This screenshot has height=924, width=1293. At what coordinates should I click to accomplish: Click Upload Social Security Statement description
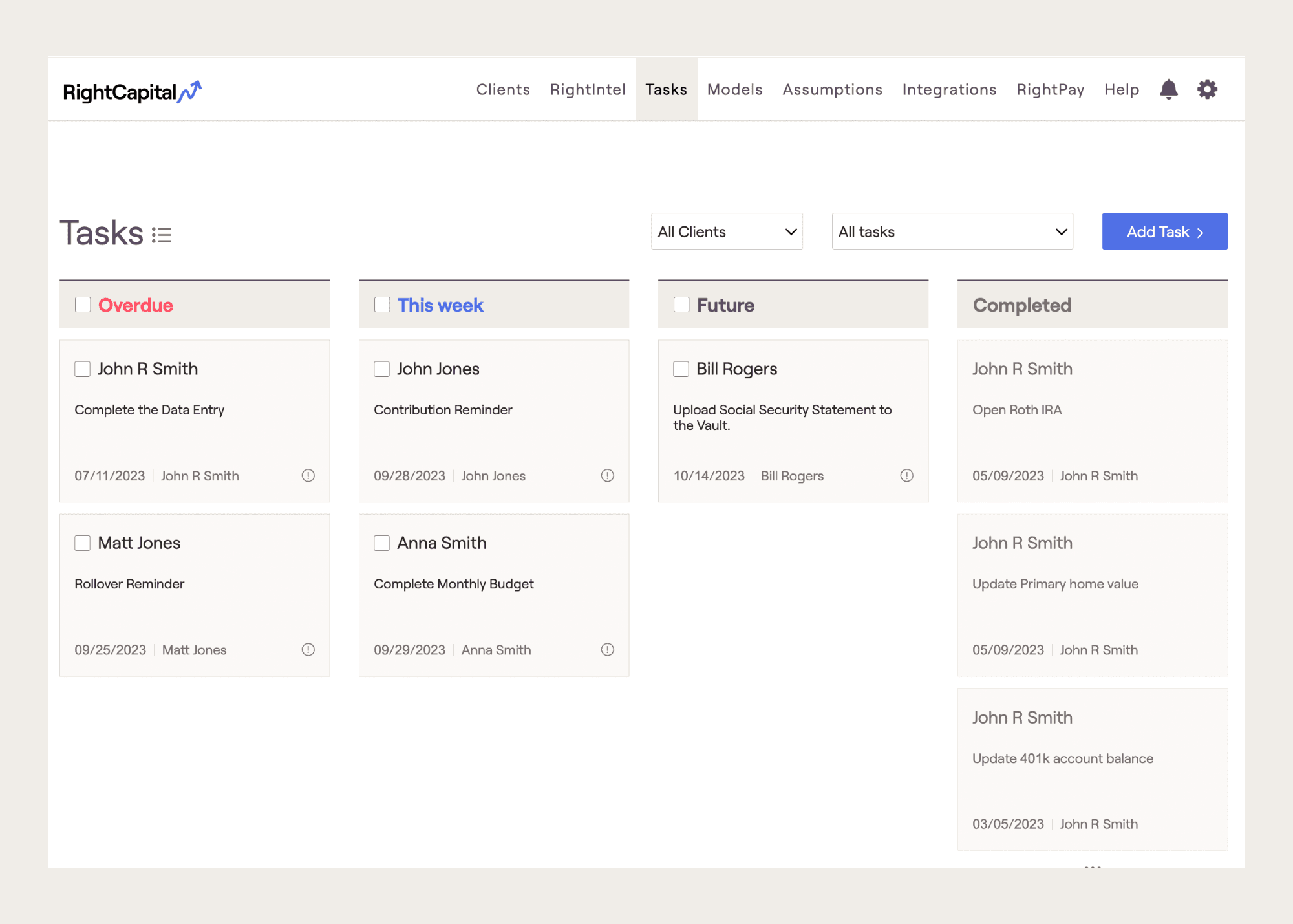(x=782, y=418)
